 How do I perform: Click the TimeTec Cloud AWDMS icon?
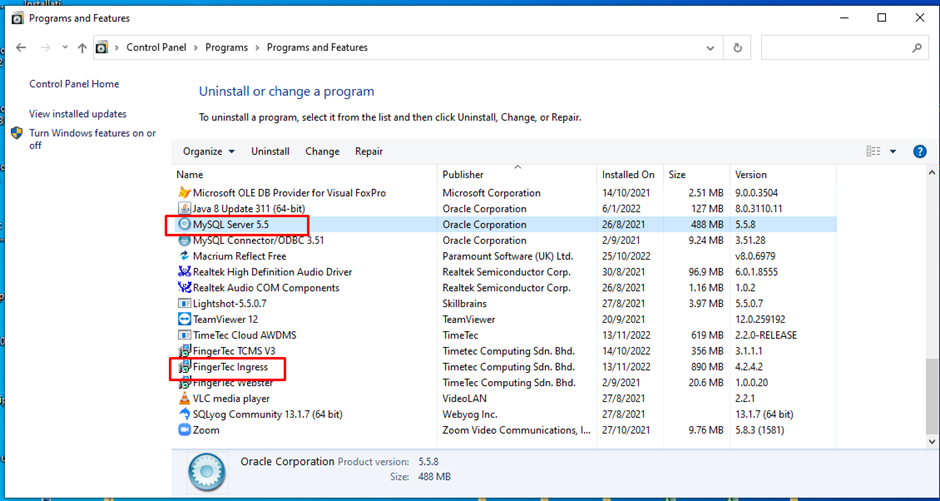184,335
